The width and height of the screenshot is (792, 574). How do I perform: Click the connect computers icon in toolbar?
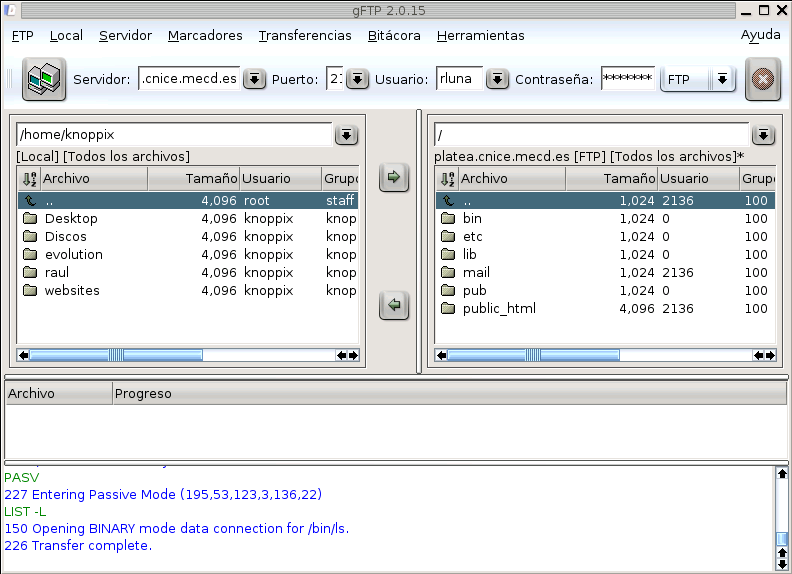44,79
